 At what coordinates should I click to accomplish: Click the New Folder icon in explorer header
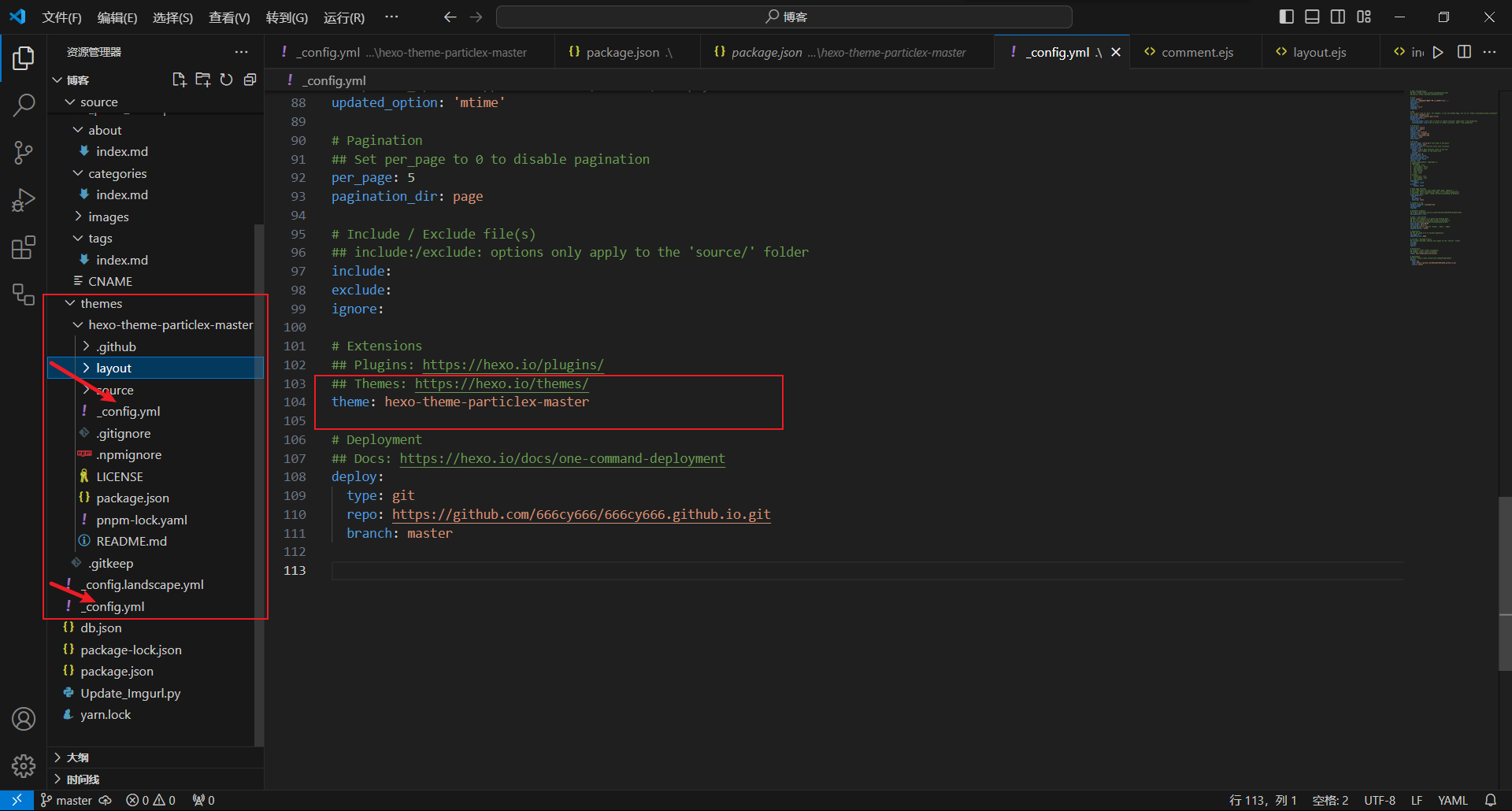click(x=202, y=80)
